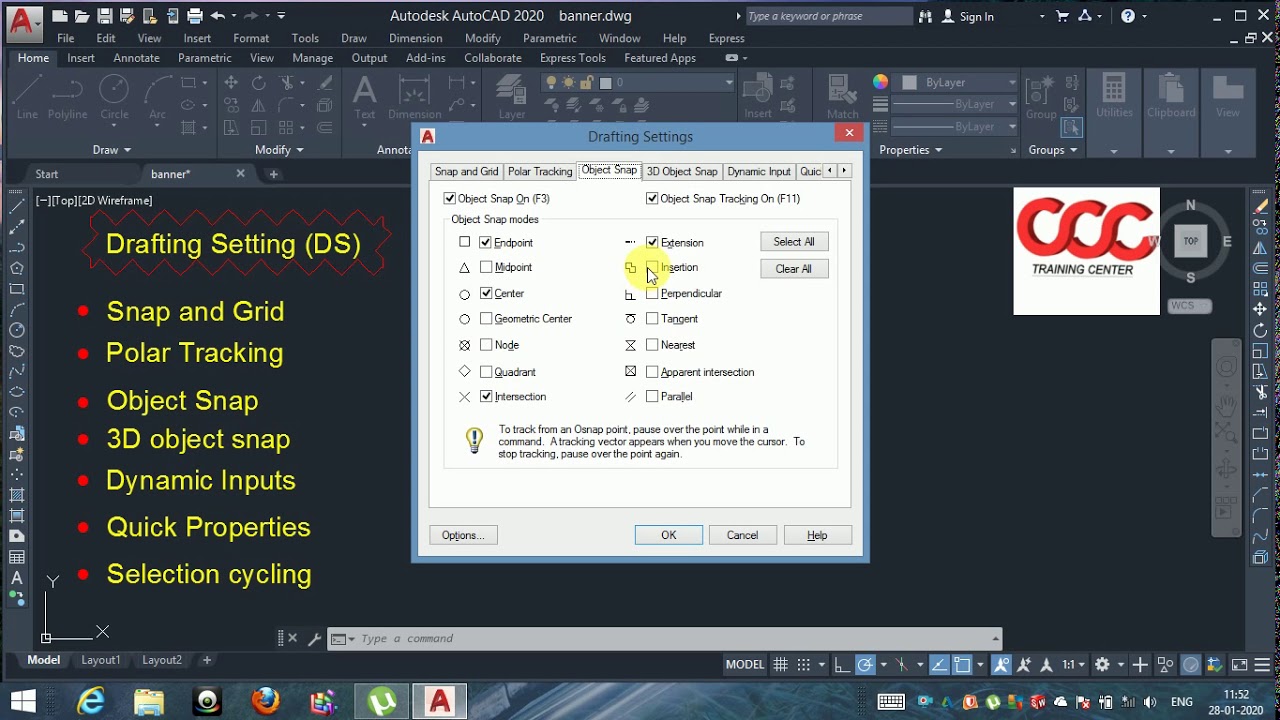Open the Dimension menu
Image resolution: width=1280 pixels, height=720 pixels.
tap(416, 38)
